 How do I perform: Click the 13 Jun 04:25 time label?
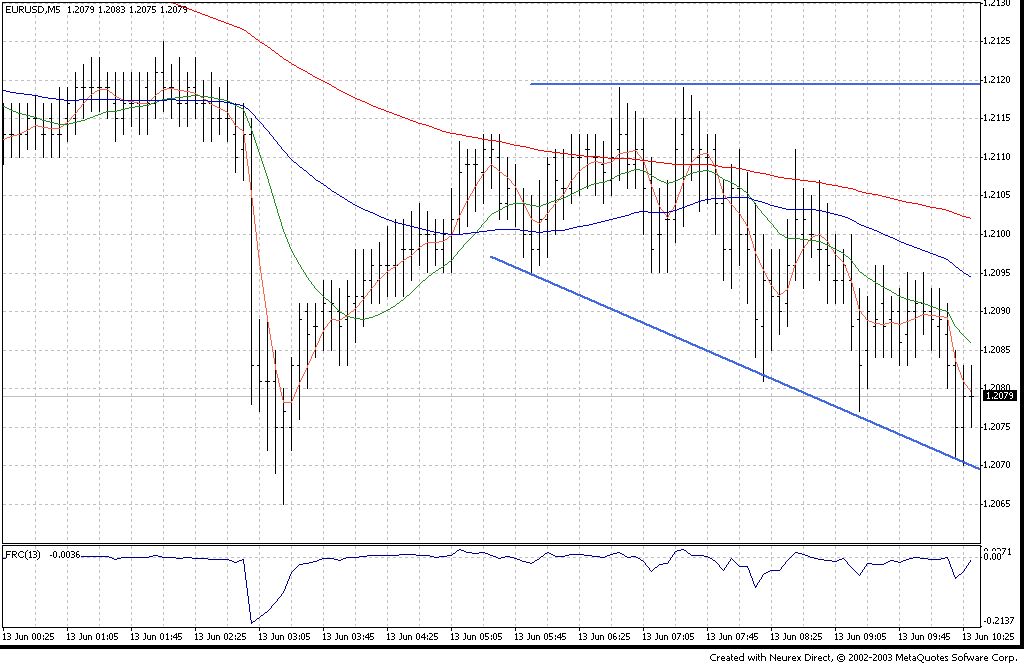(413, 636)
